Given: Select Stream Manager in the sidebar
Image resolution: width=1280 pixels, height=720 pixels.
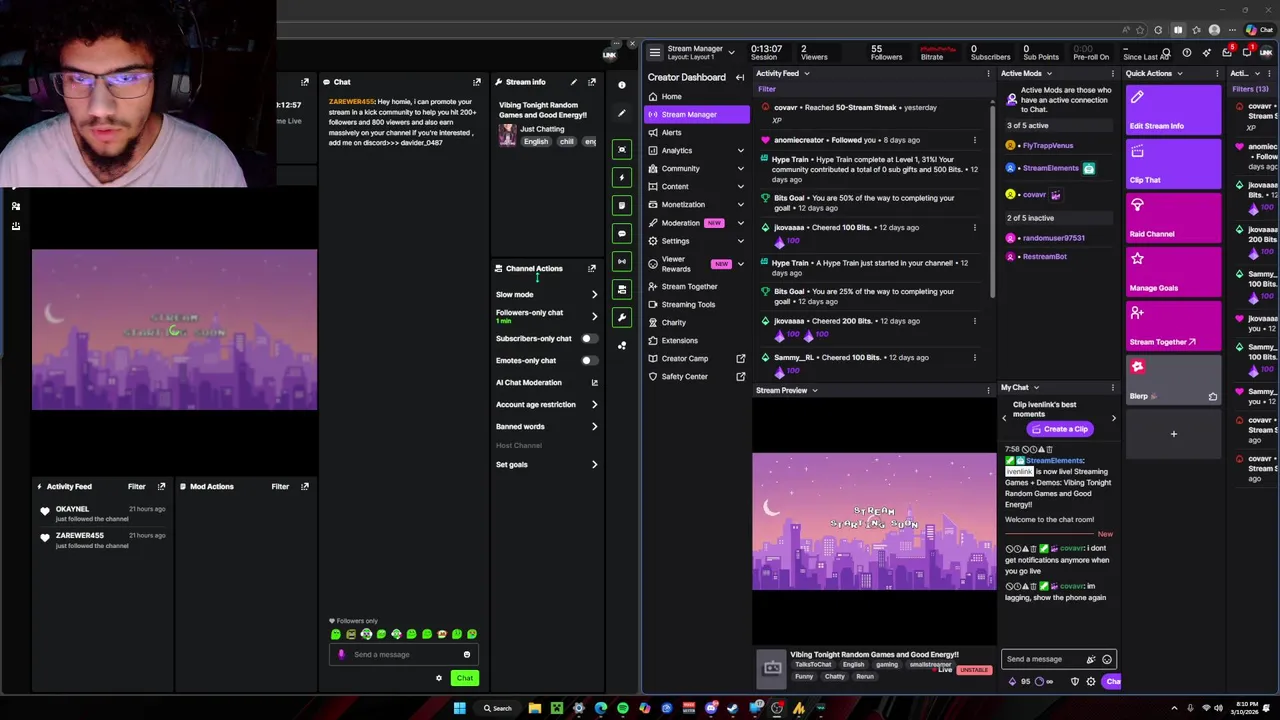Looking at the screenshot, I should (695, 115).
